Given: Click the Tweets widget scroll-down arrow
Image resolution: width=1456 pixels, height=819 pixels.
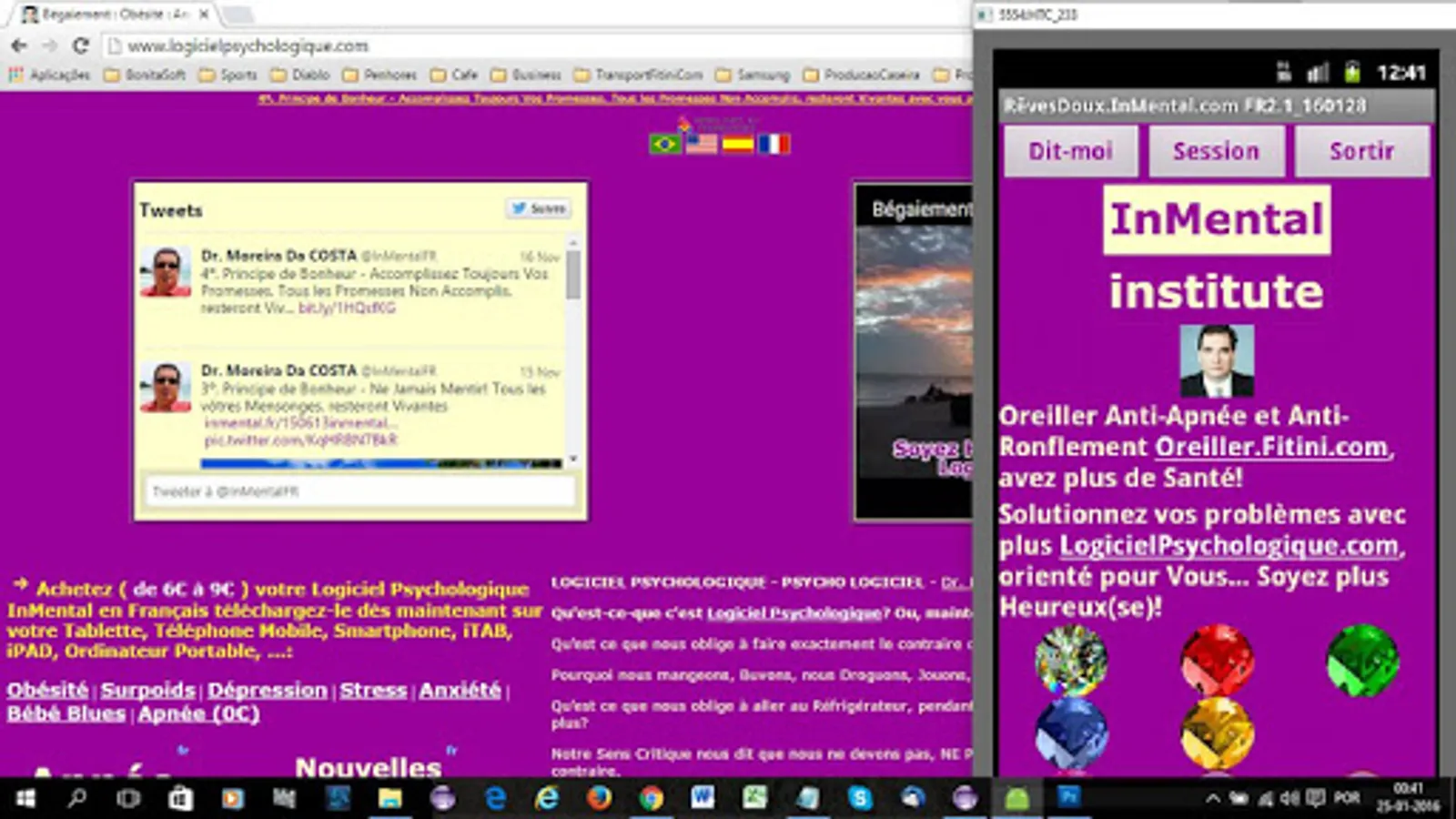Looking at the screenshot, I should (573, 460).
